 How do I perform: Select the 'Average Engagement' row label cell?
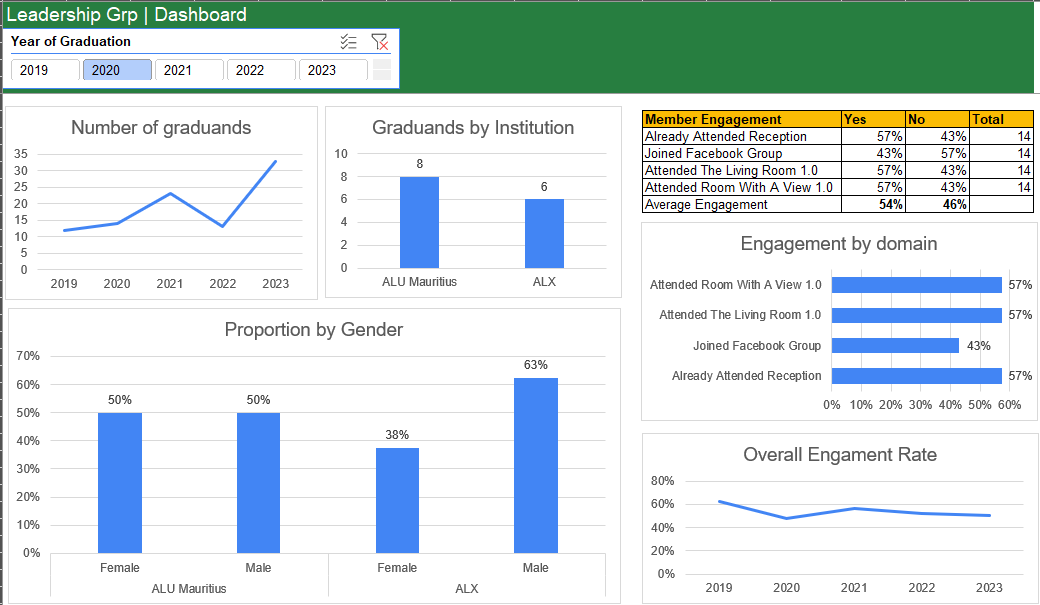click(x=740, y=204)
